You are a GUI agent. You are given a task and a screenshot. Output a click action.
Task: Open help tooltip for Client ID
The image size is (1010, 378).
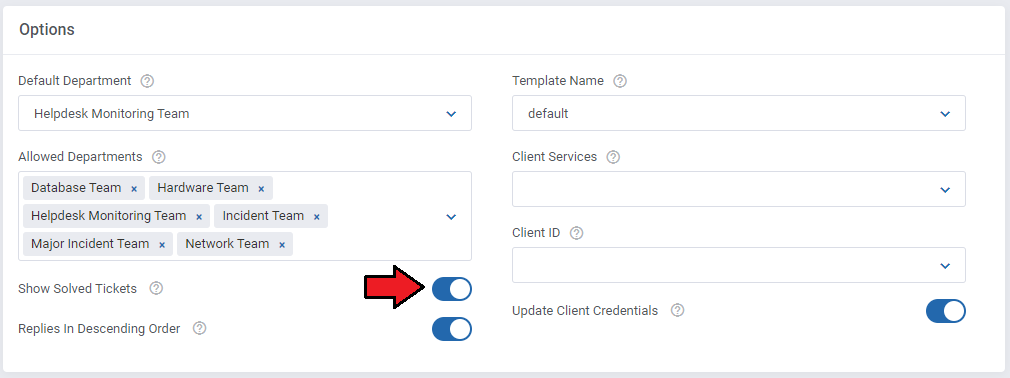(x=576, y=233)
